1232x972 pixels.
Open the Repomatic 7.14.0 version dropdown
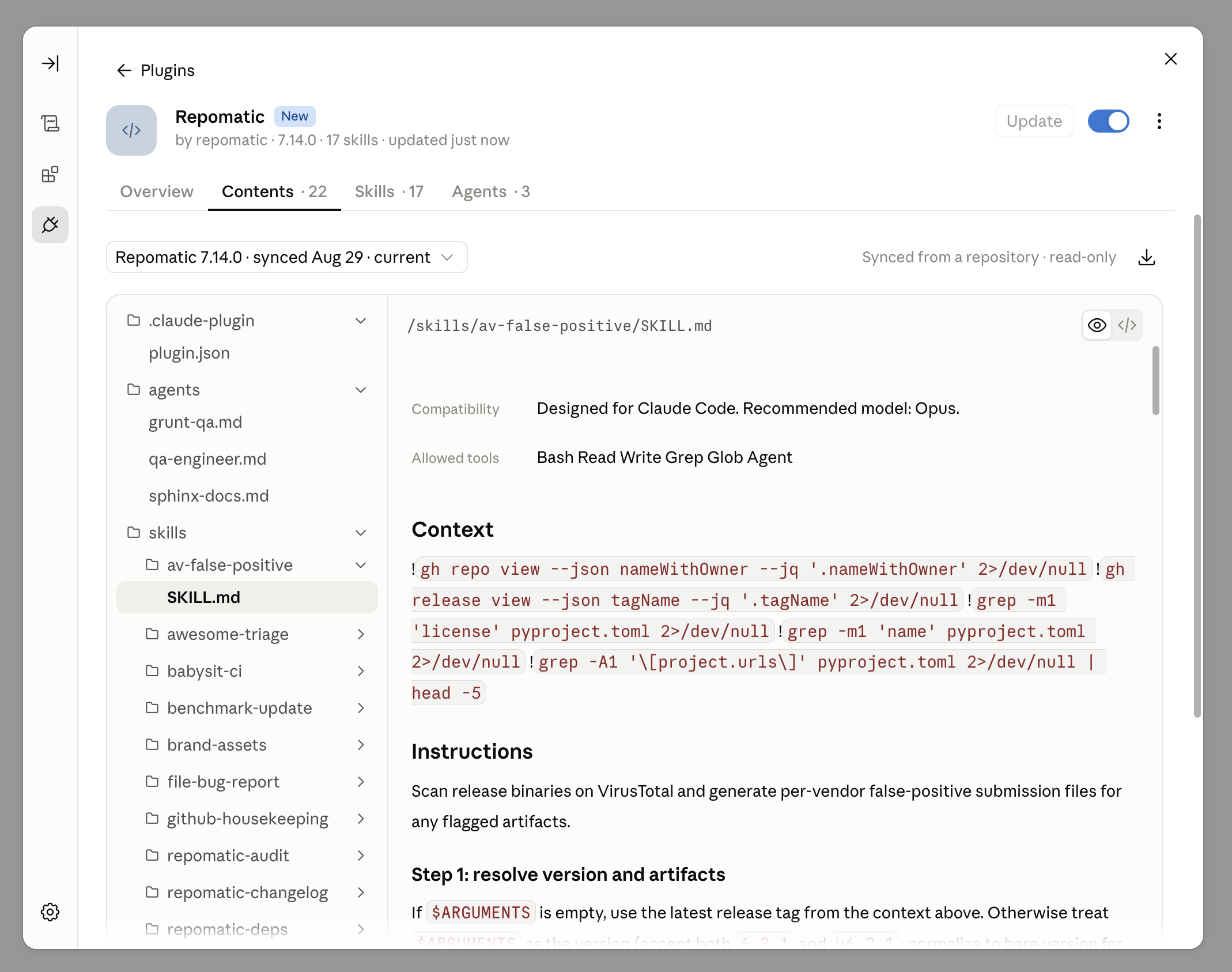pyautogui.click(x=286, y=257)
